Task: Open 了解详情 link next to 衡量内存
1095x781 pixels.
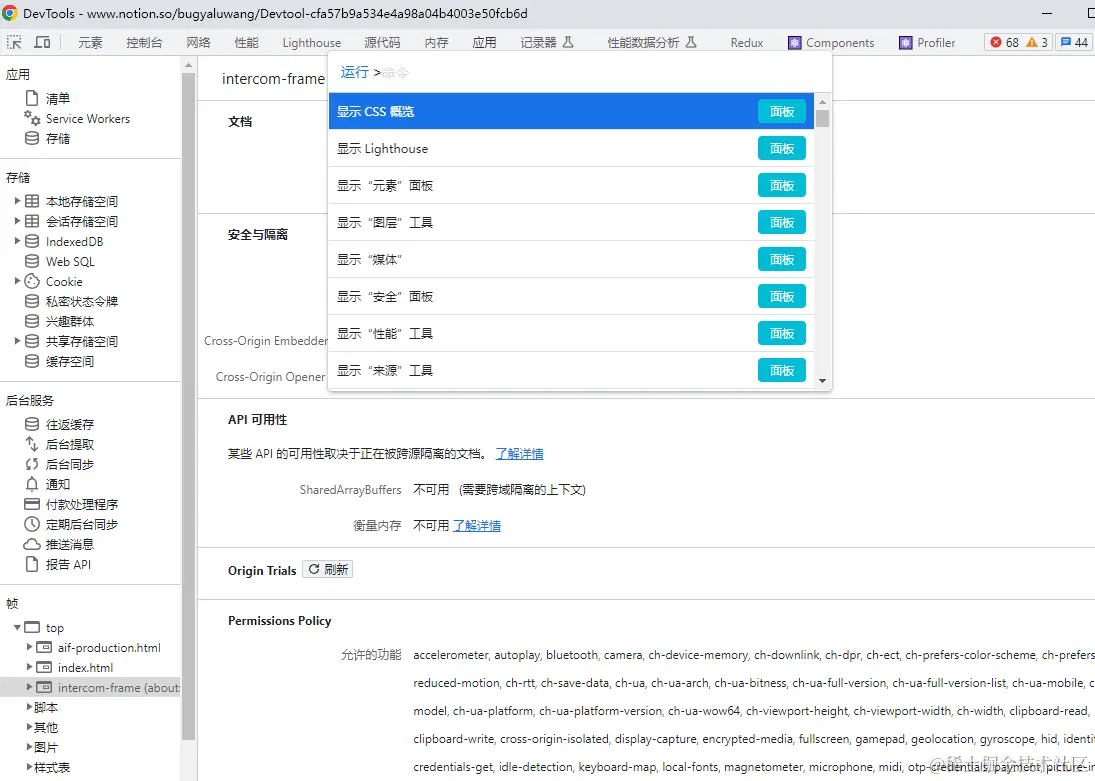Action: click(x=477, y=525)
